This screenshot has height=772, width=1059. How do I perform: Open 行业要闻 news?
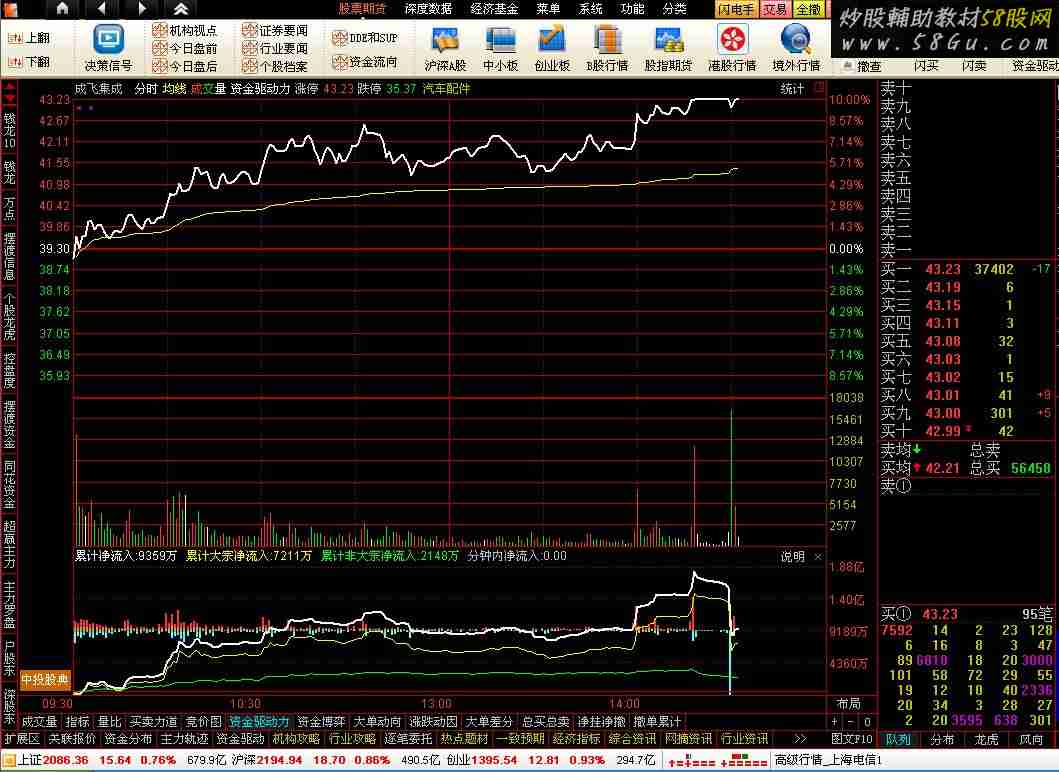[x=275, y=49]
